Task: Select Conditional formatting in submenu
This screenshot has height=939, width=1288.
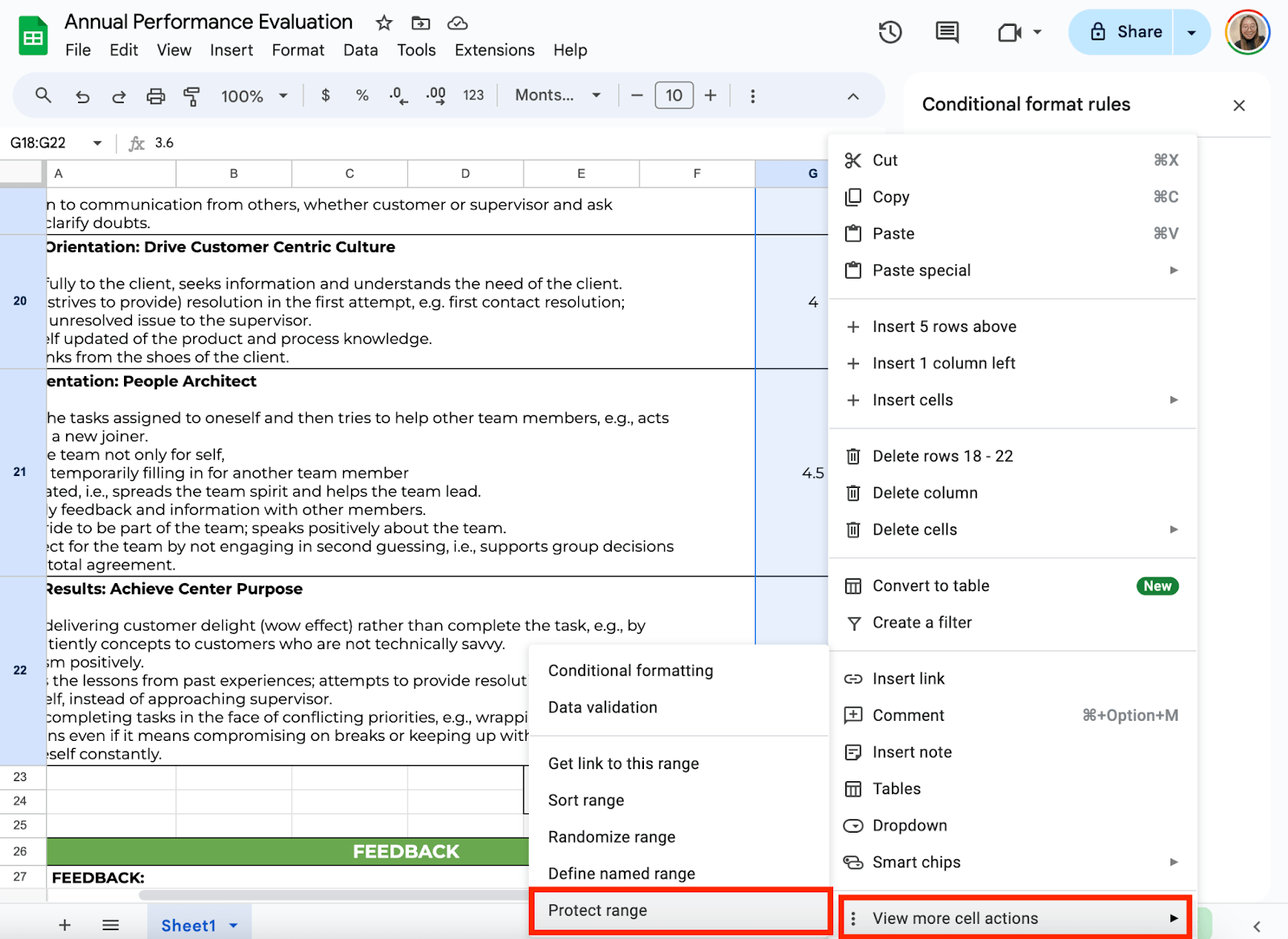Action: click(x=679, y=671)
